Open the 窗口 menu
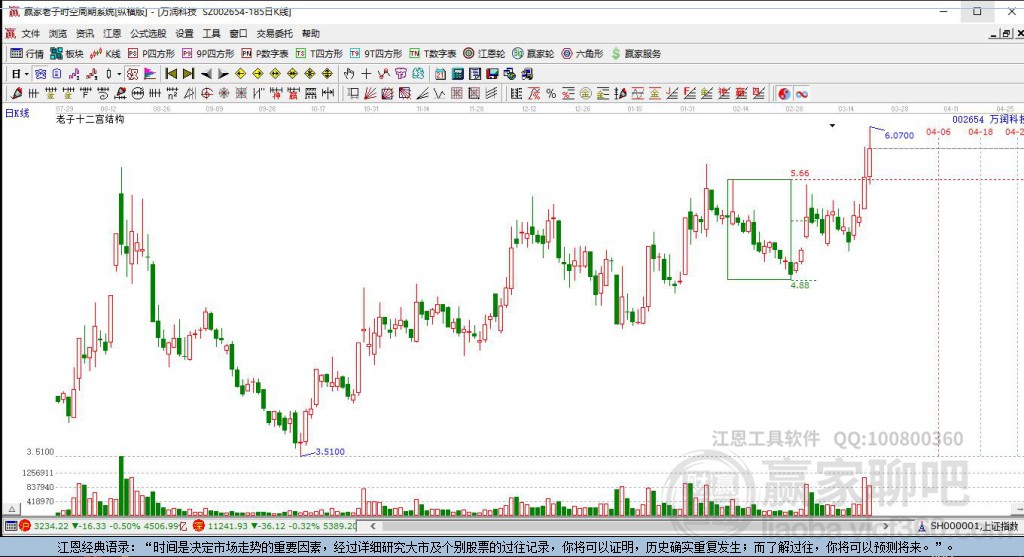 click(x=238, y=33)
